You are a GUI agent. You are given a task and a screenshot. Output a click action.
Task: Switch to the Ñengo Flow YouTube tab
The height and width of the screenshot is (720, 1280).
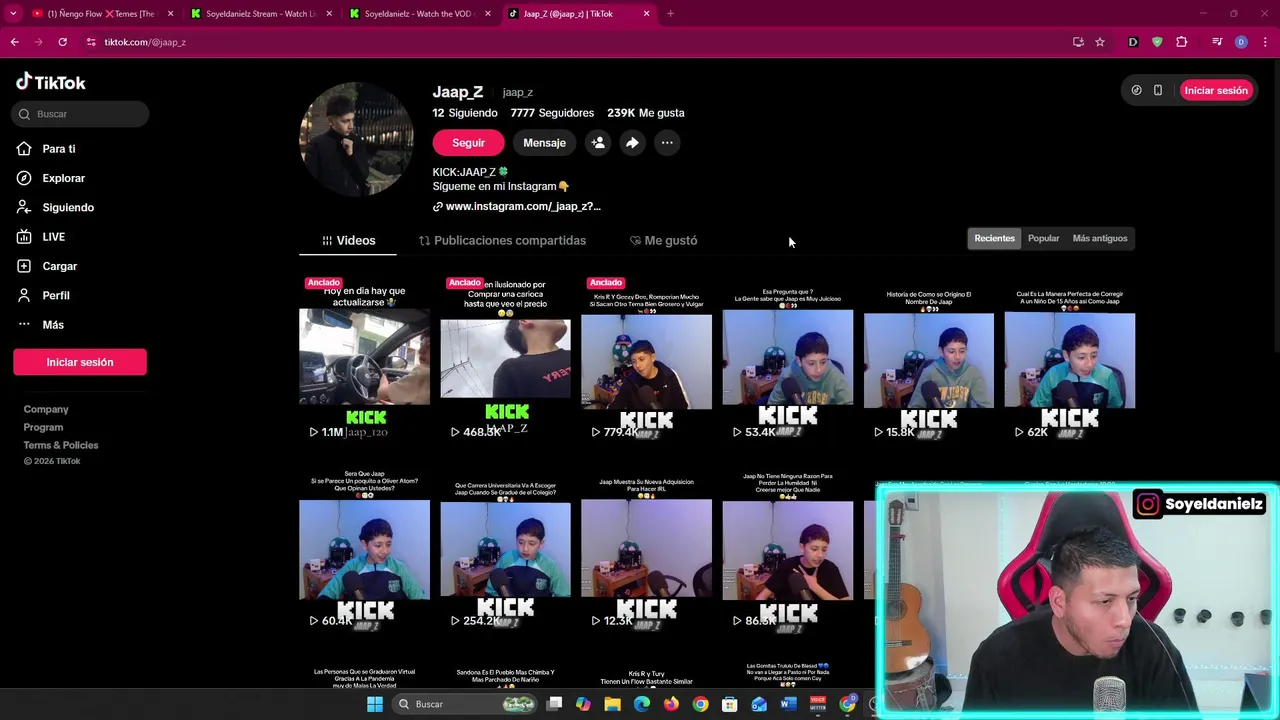coord(102,14)
